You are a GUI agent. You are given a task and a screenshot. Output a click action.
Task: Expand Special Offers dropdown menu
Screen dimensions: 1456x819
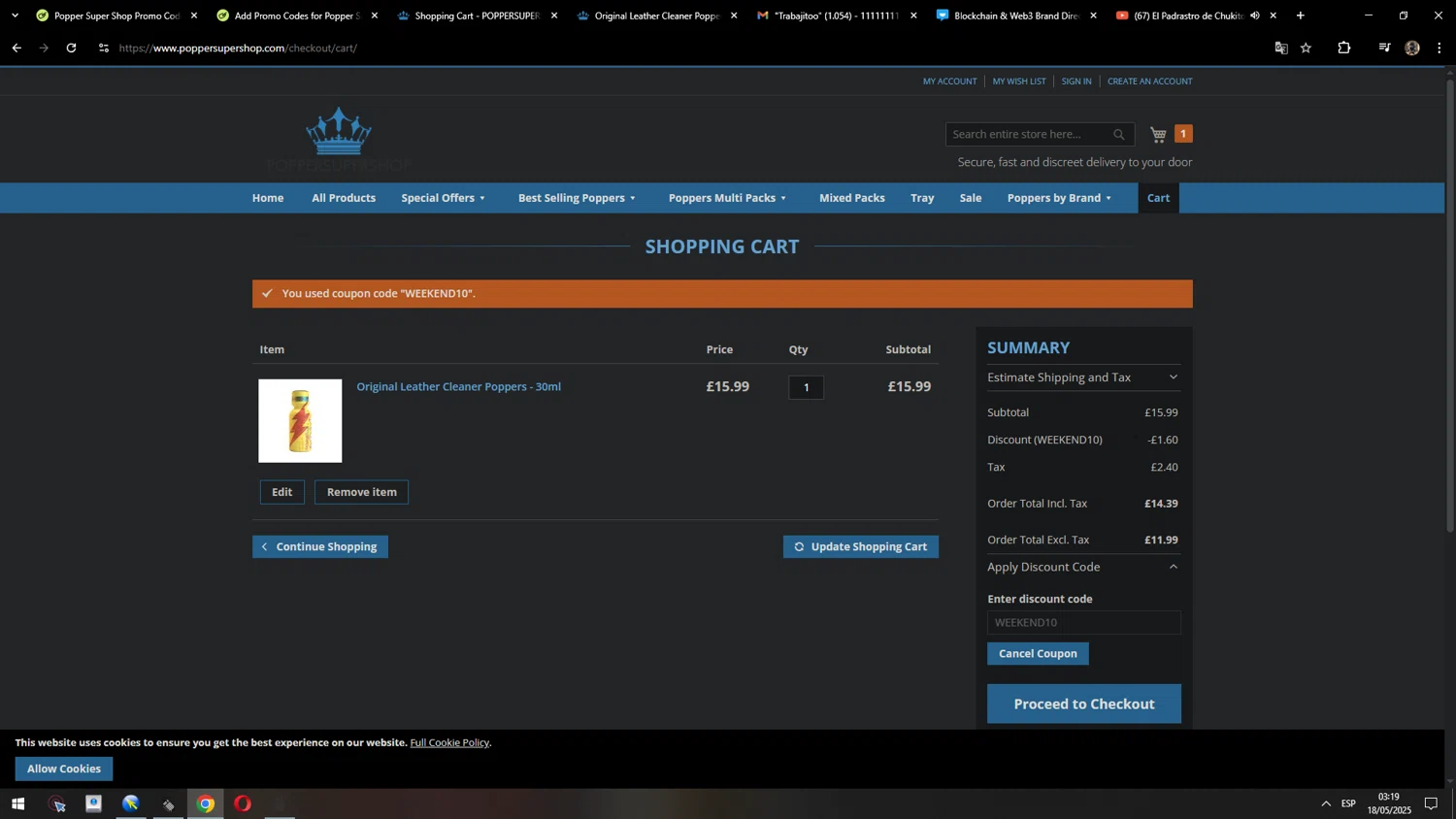point(444,198)
